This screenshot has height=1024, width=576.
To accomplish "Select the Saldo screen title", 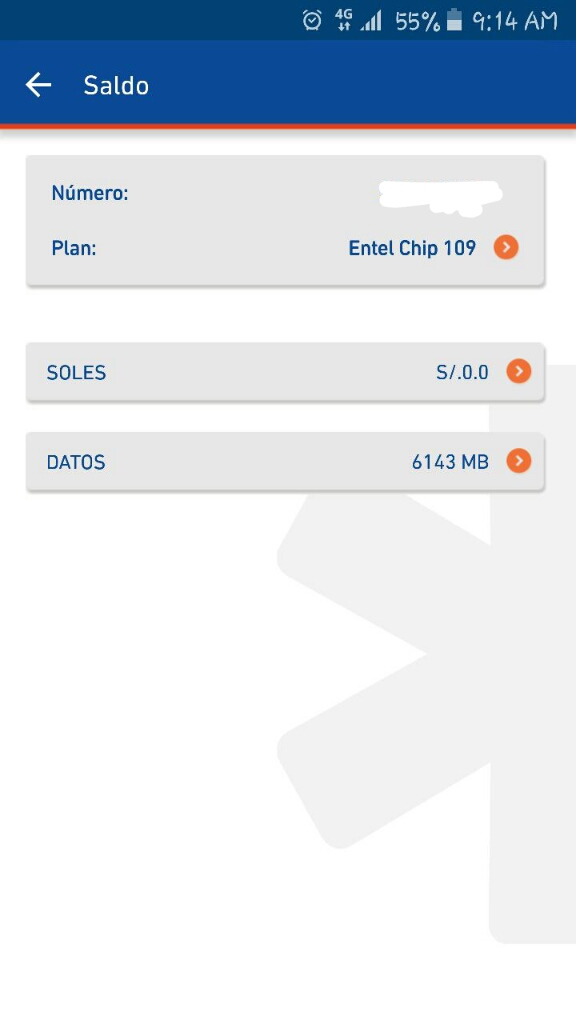I will coord(116,86).
